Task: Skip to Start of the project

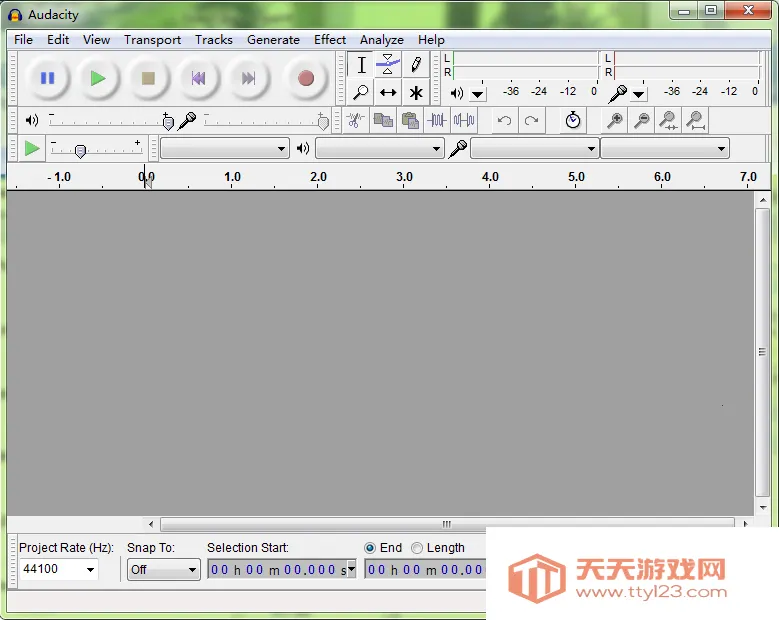Action: [x=198, y=78]
